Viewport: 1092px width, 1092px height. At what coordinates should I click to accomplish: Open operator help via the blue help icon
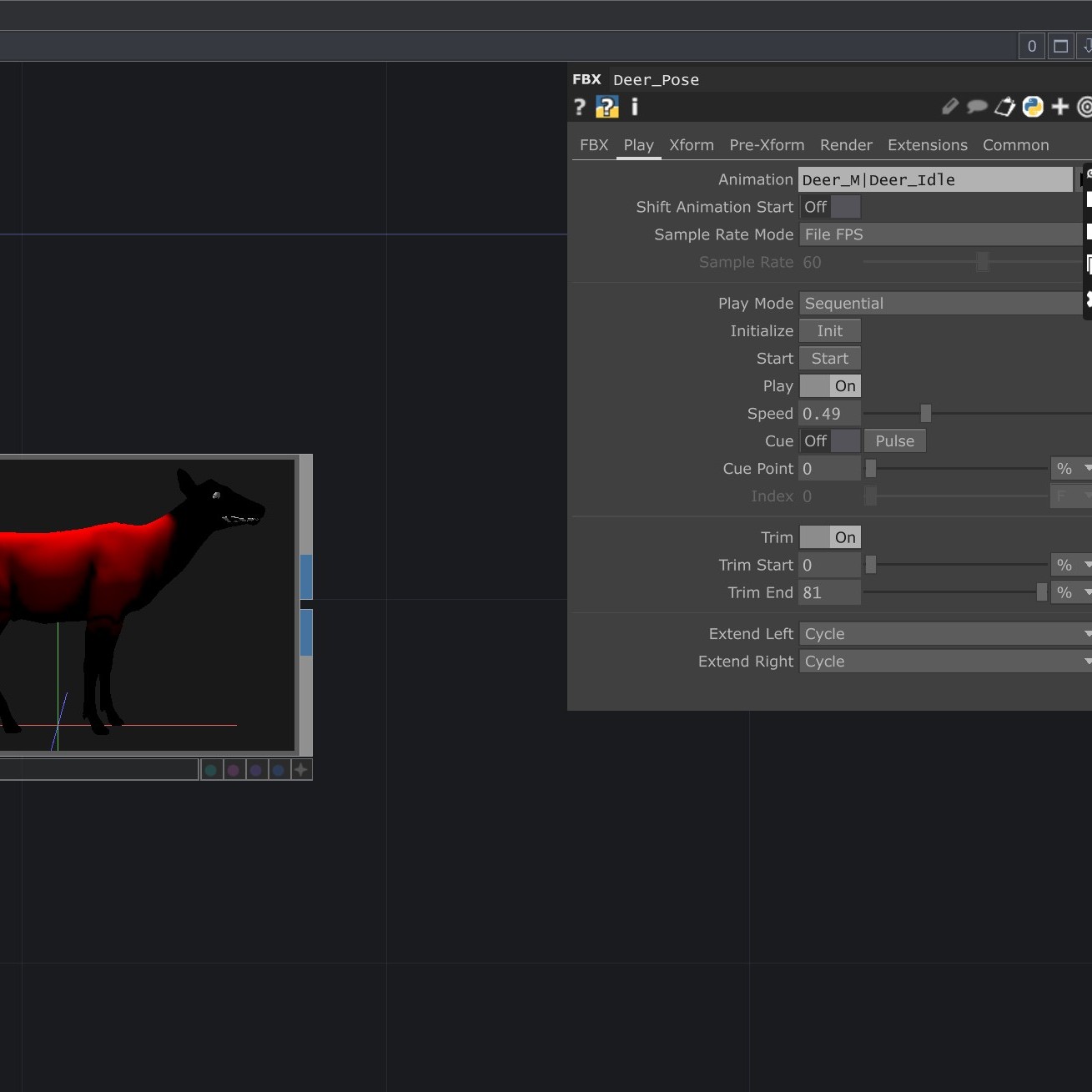click(x=606, y=107)
